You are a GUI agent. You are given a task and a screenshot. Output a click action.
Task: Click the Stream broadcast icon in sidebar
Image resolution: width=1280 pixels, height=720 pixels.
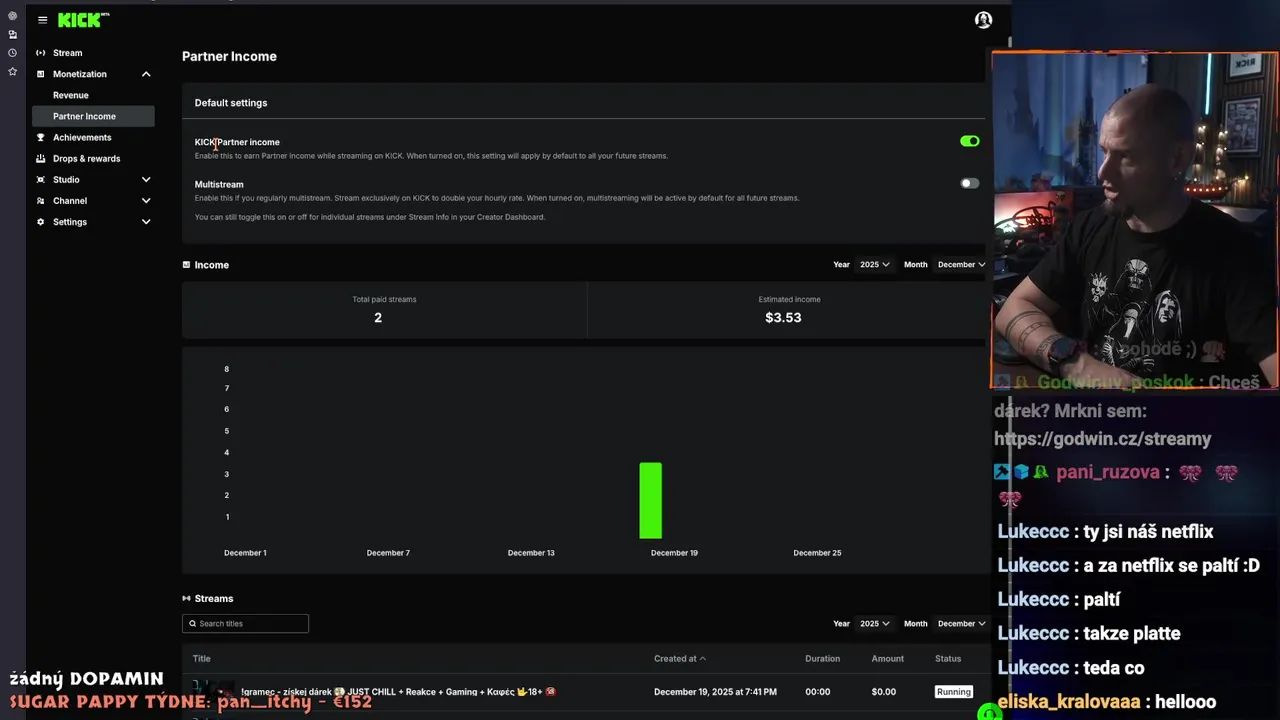[41, 53]
